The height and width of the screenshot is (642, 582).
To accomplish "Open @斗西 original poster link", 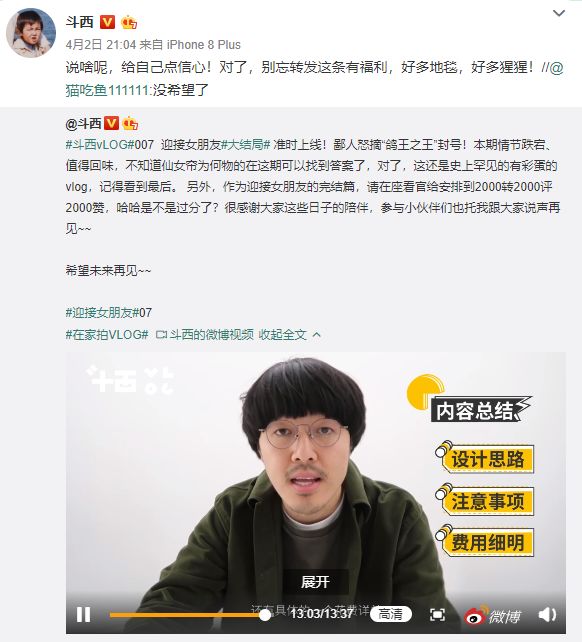I will [x=83, y=123].
